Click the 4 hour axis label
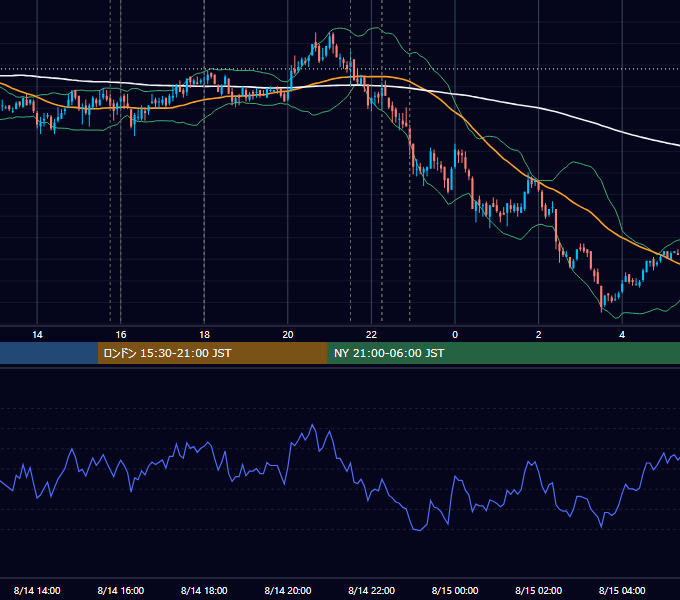This screenshot has width=680, height=600. 622,335
